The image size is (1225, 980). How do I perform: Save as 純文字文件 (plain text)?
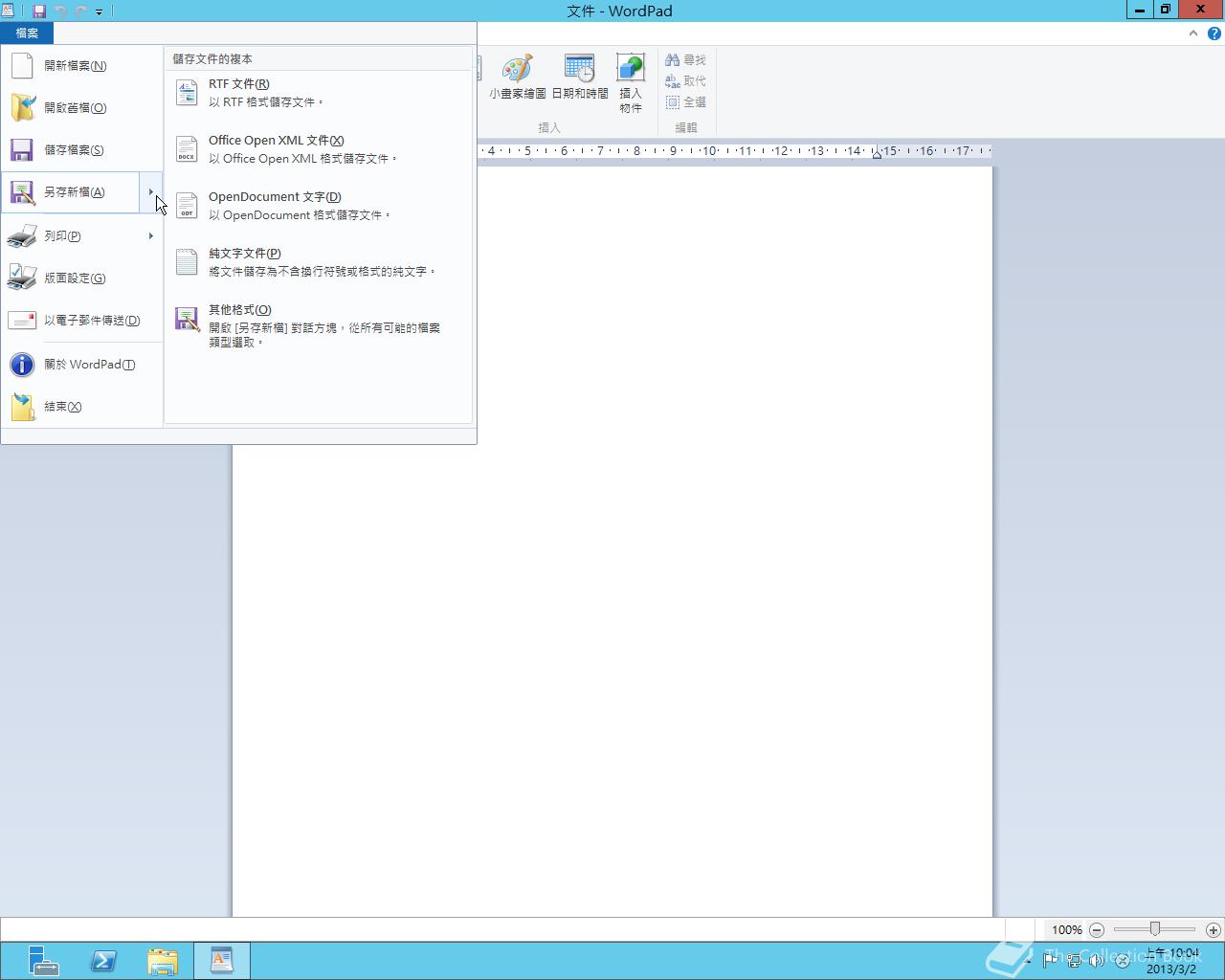(319, 262)
